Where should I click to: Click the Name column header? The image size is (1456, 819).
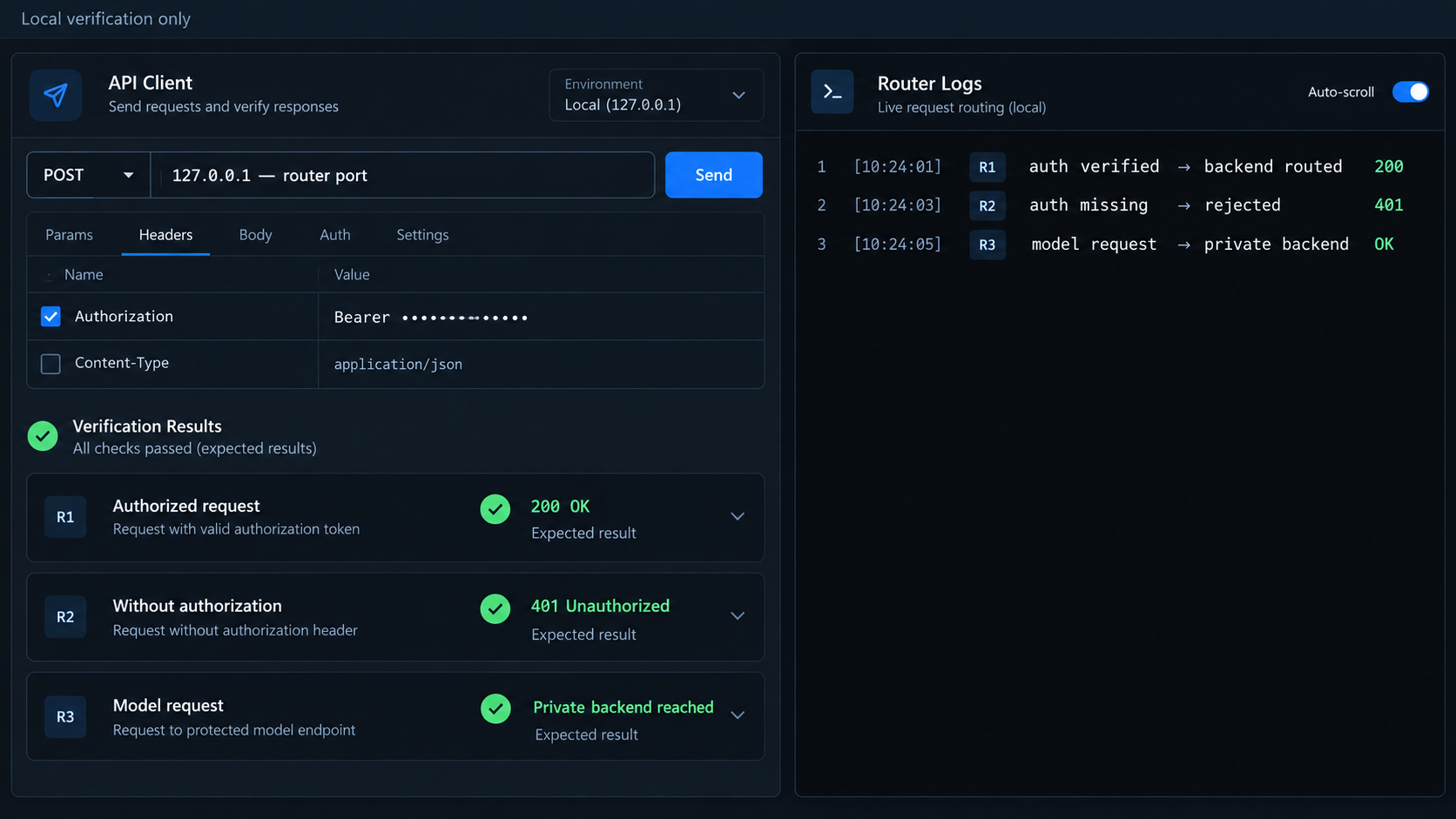point(84,274)
